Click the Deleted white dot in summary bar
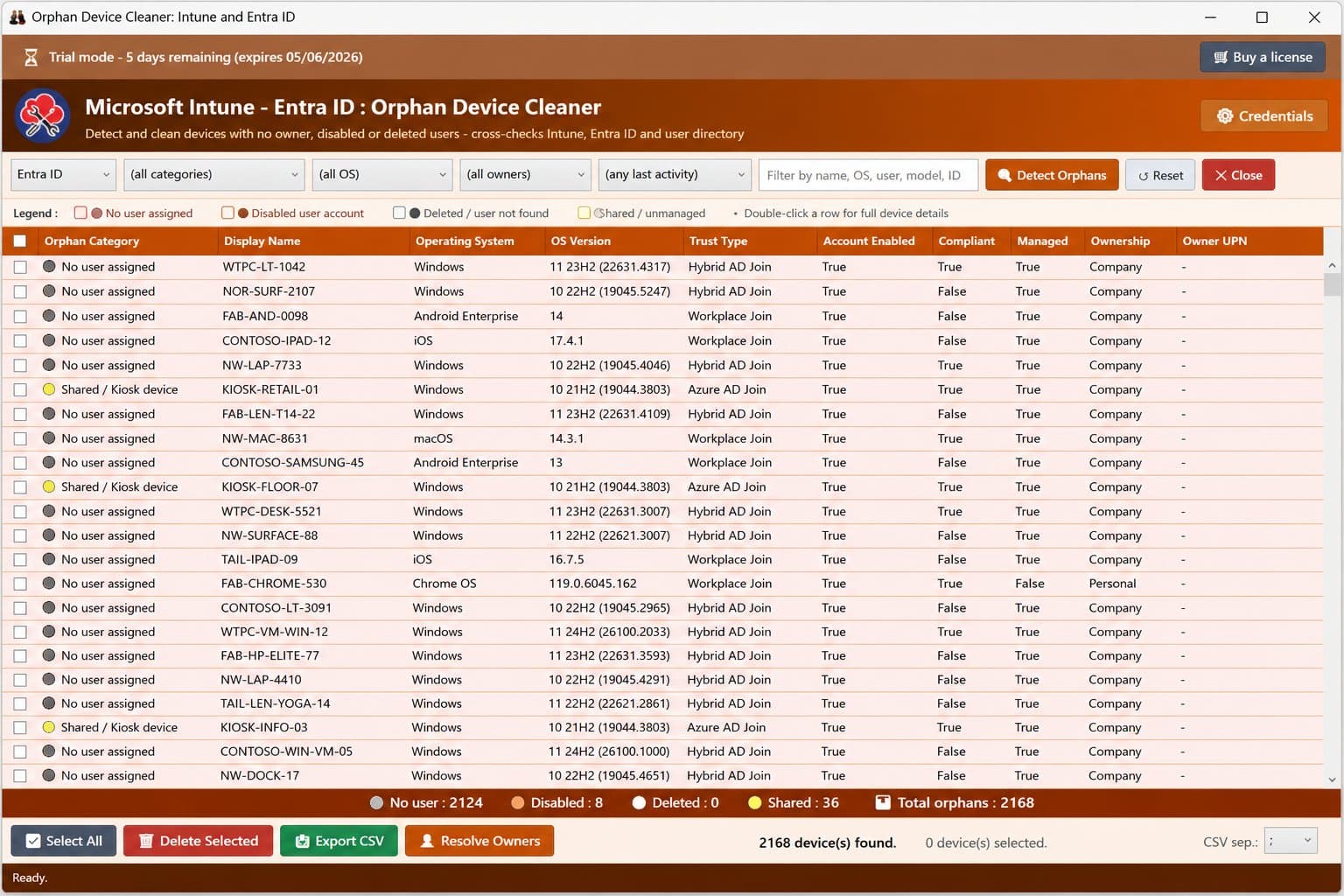Viewport: 1344px width, 896px height. pos(639,802)
